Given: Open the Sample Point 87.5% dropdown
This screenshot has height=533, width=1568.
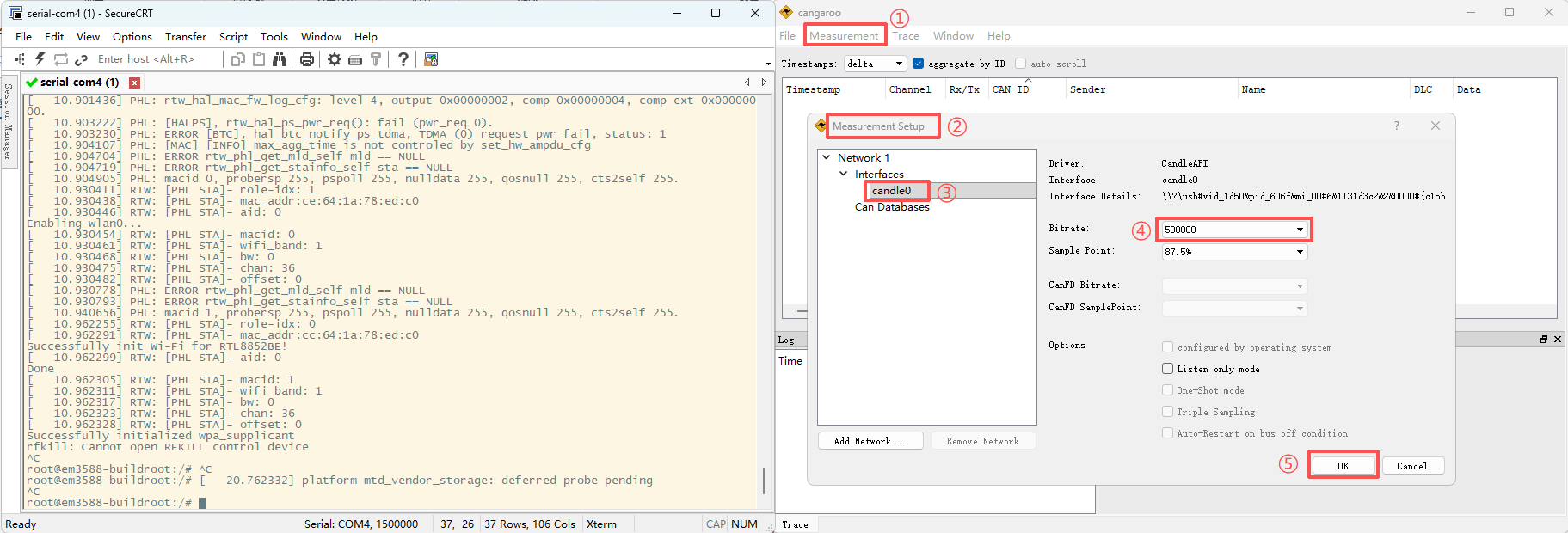Looking at the screenshot, I should 1233,252.
